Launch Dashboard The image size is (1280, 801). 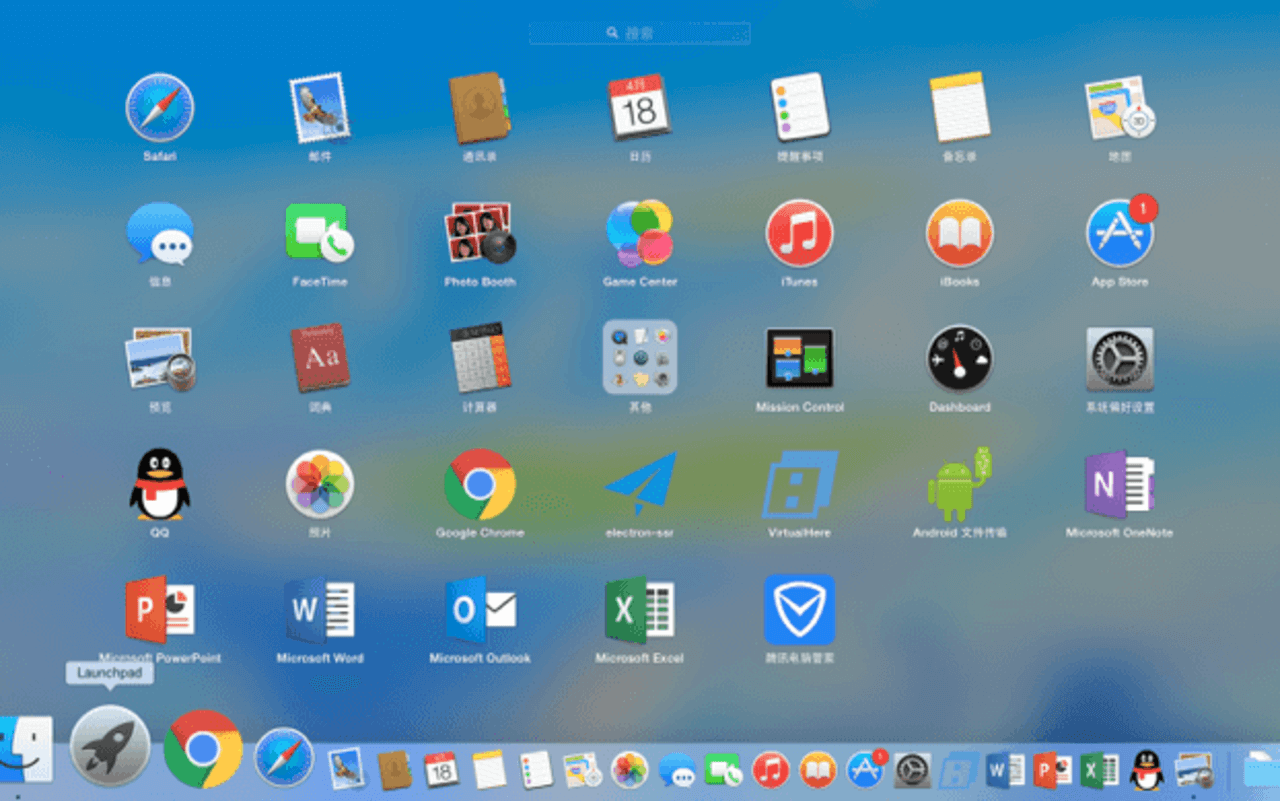(960, 358)
